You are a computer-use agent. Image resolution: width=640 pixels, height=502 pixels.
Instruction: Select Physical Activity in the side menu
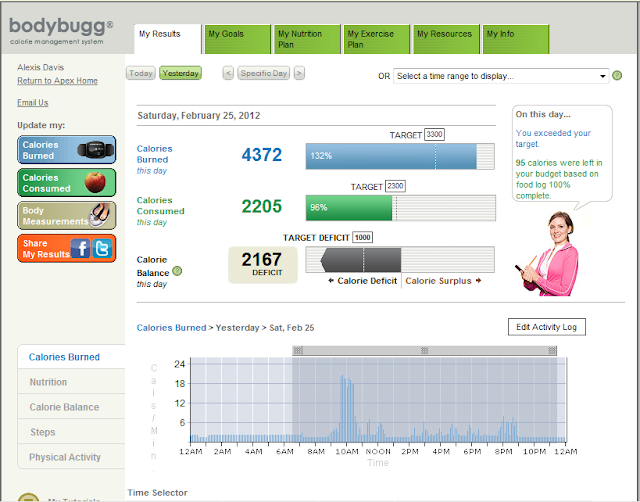pos(71,457)
